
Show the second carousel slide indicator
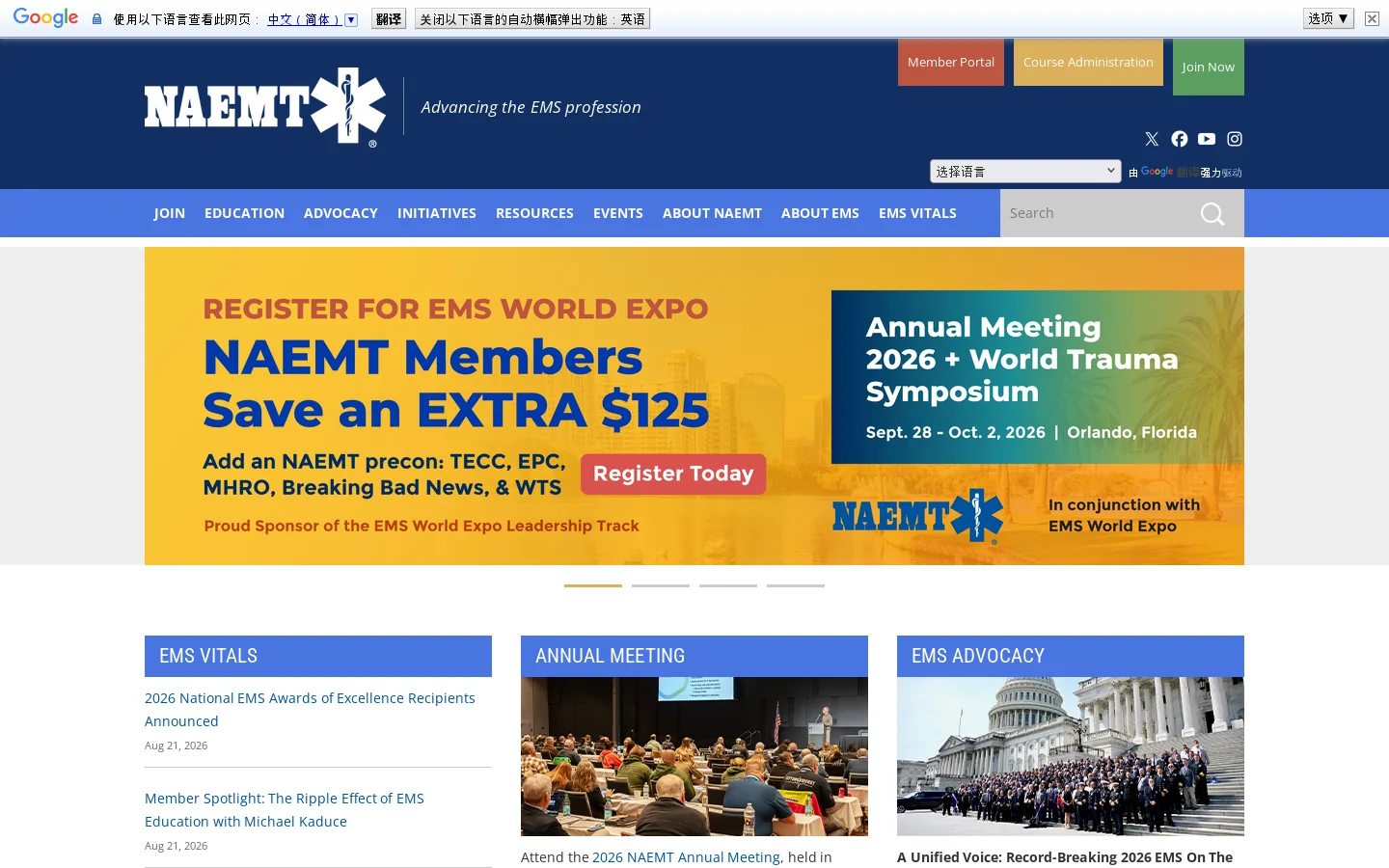coord(661,585)
